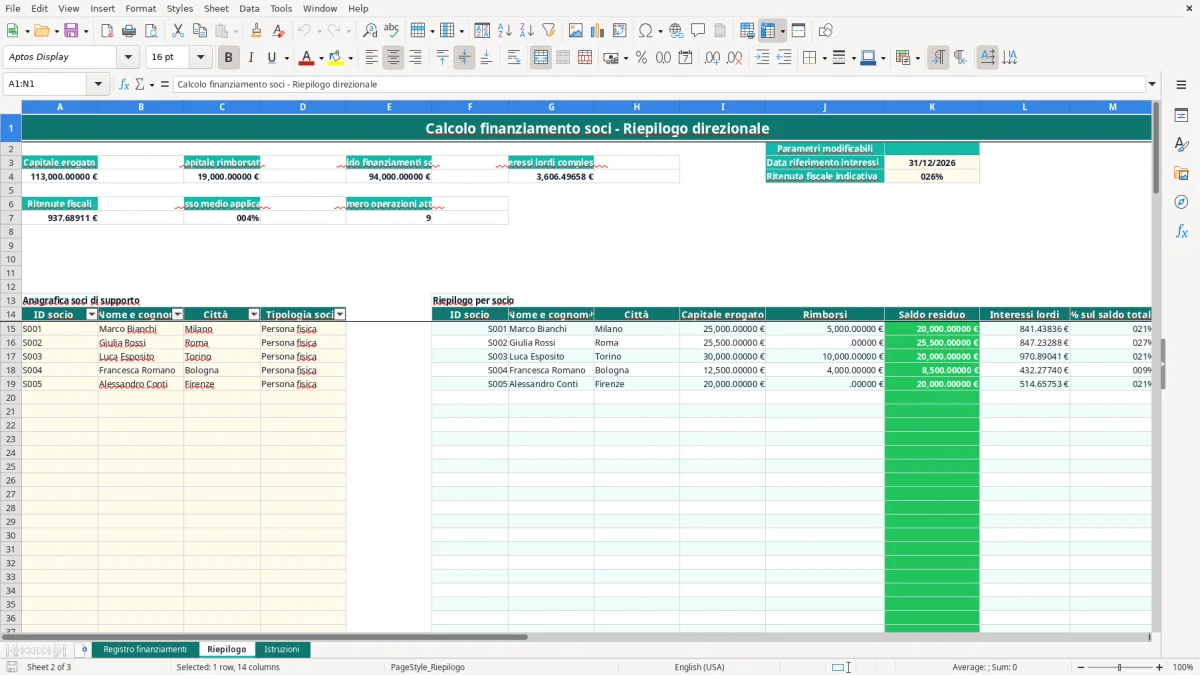Click the status bar language 'English (USA)'
Screen dimensions: 1200x675
pyautogui.click(x=700, y=667)
